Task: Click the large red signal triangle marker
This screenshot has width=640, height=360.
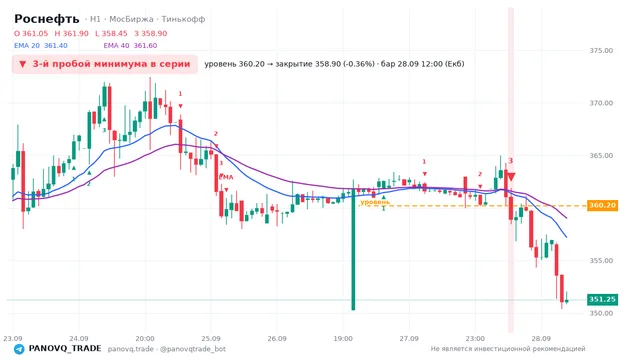Action: coord(511,177)
